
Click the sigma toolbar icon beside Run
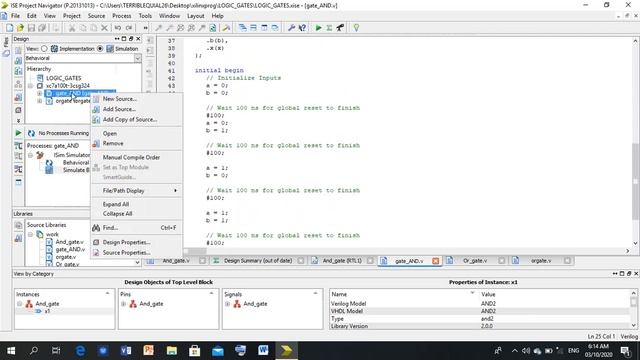329,28
